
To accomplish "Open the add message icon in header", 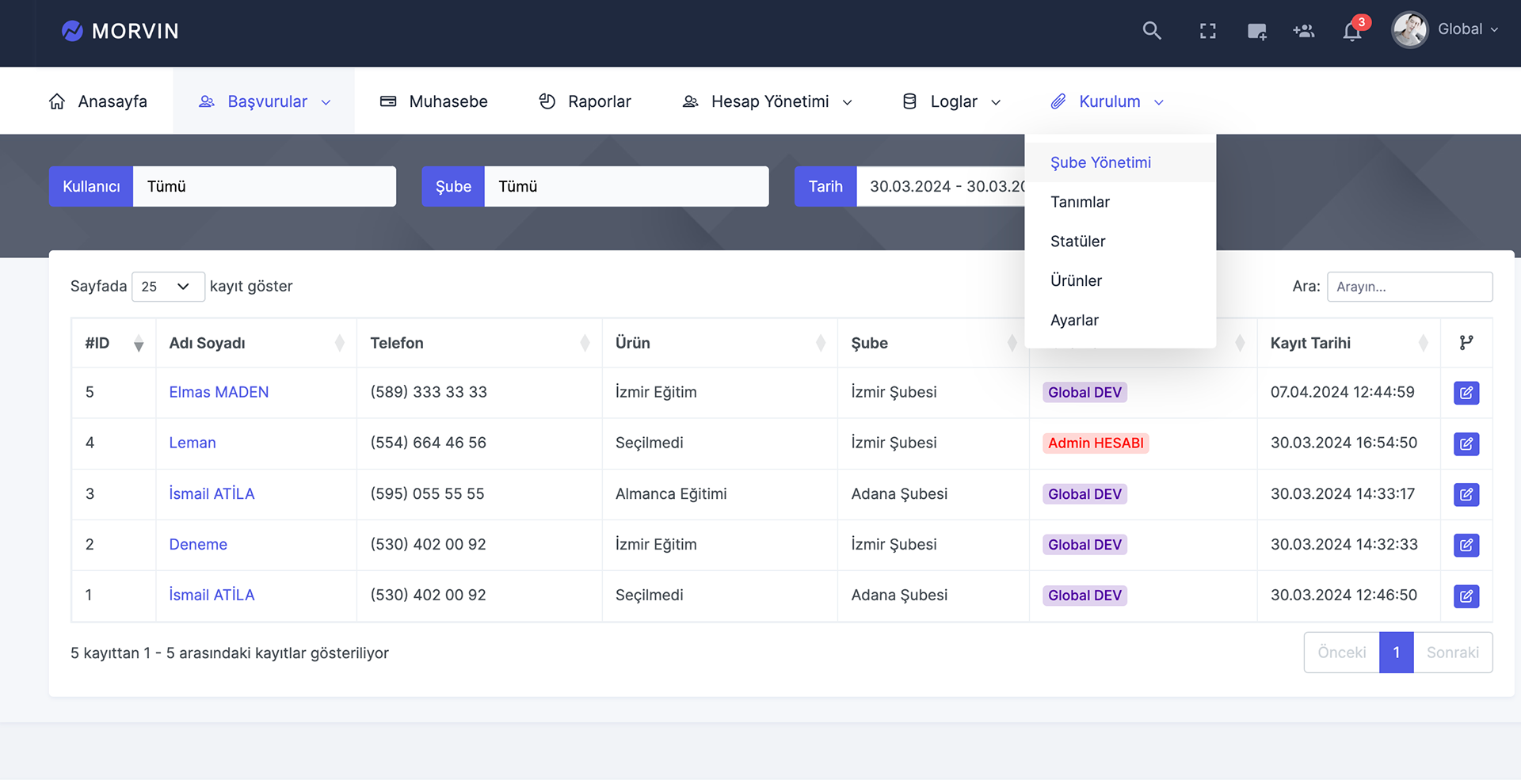I will pos(1256,31).
